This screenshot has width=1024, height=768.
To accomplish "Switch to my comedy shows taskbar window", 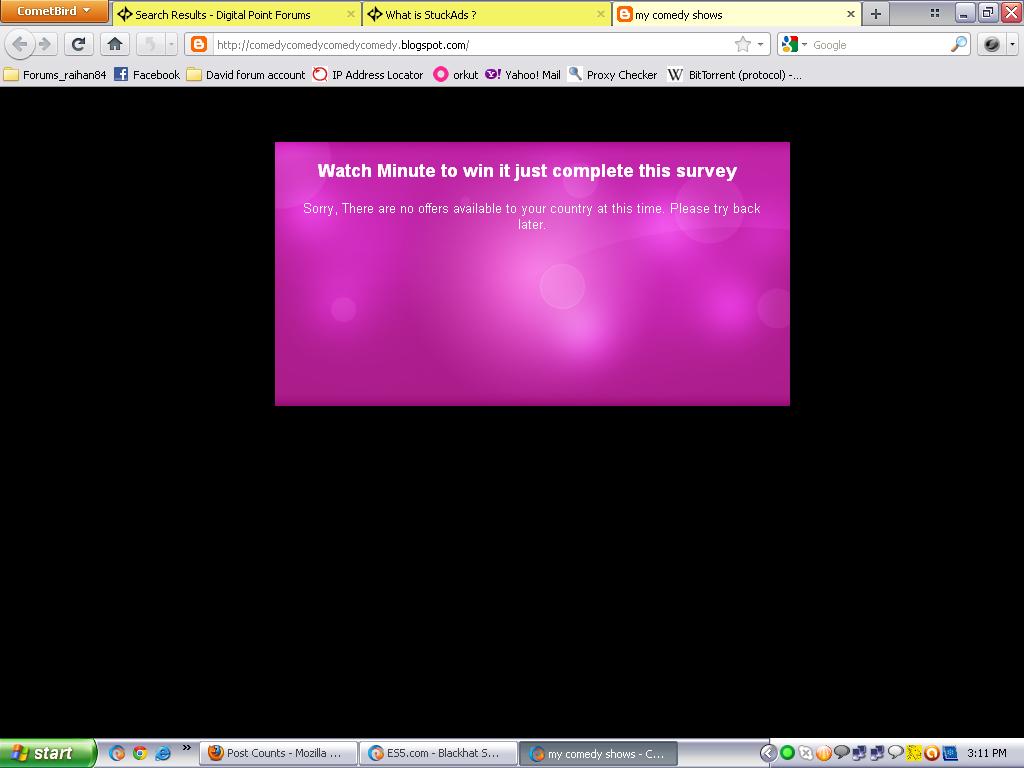I will 598,754.
